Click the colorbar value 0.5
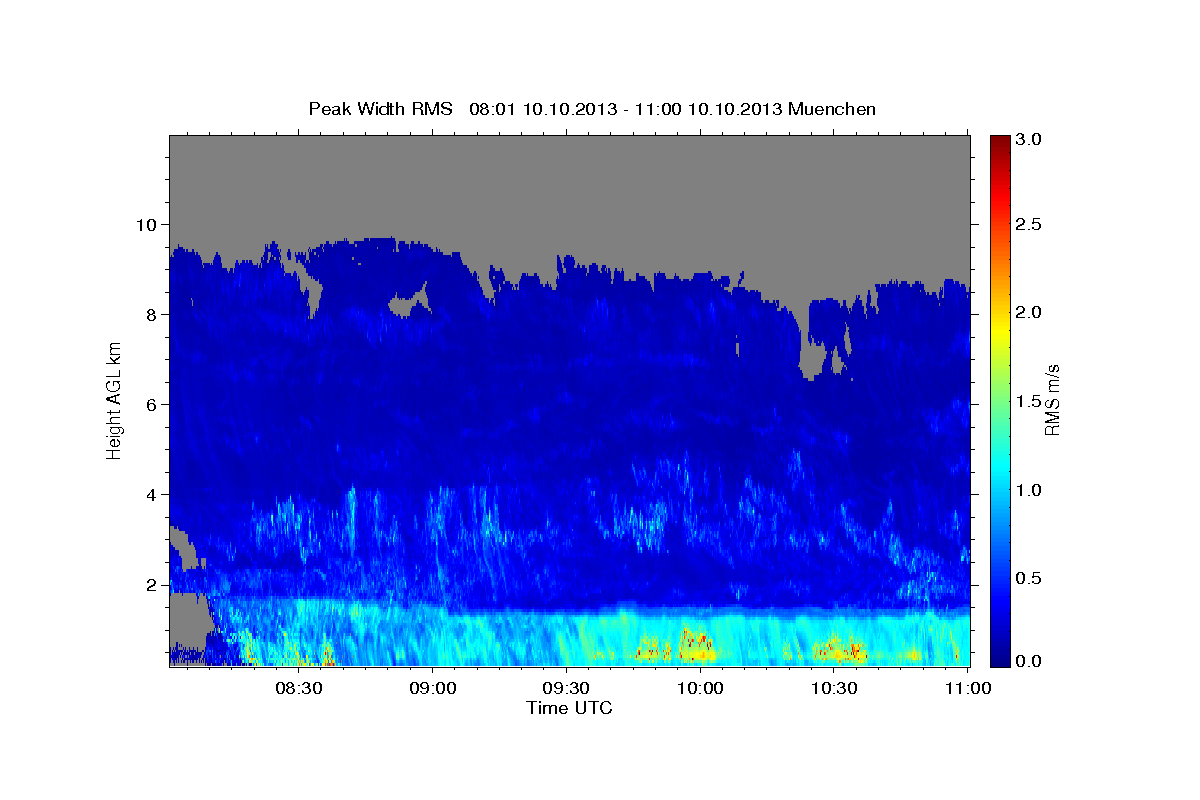The width and height of the screenshot is (1200, 800). pyautogui.click(x=1030, y=578)
